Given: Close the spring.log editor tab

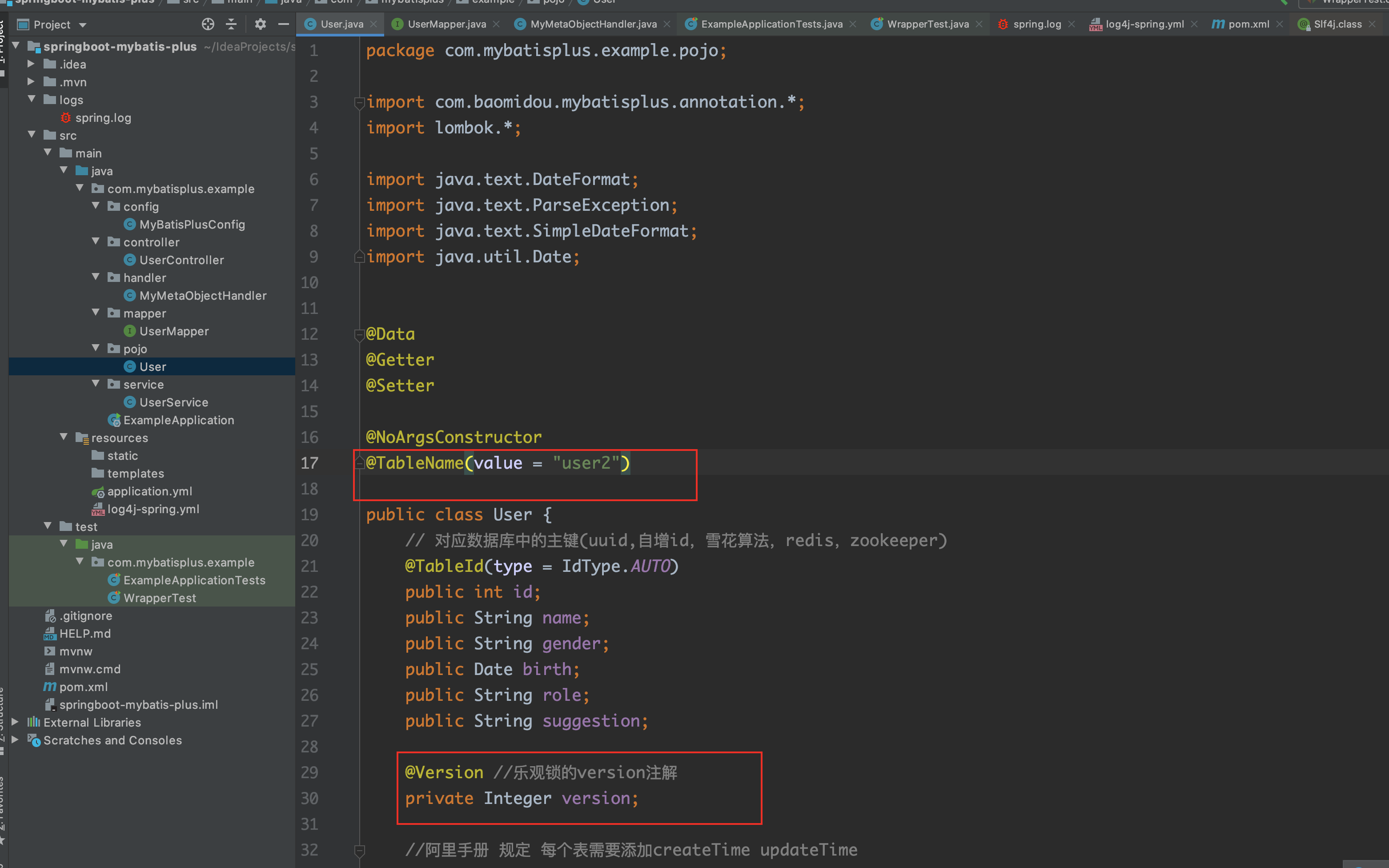Looking at the screenshot, I should [x=1072, y=24].
